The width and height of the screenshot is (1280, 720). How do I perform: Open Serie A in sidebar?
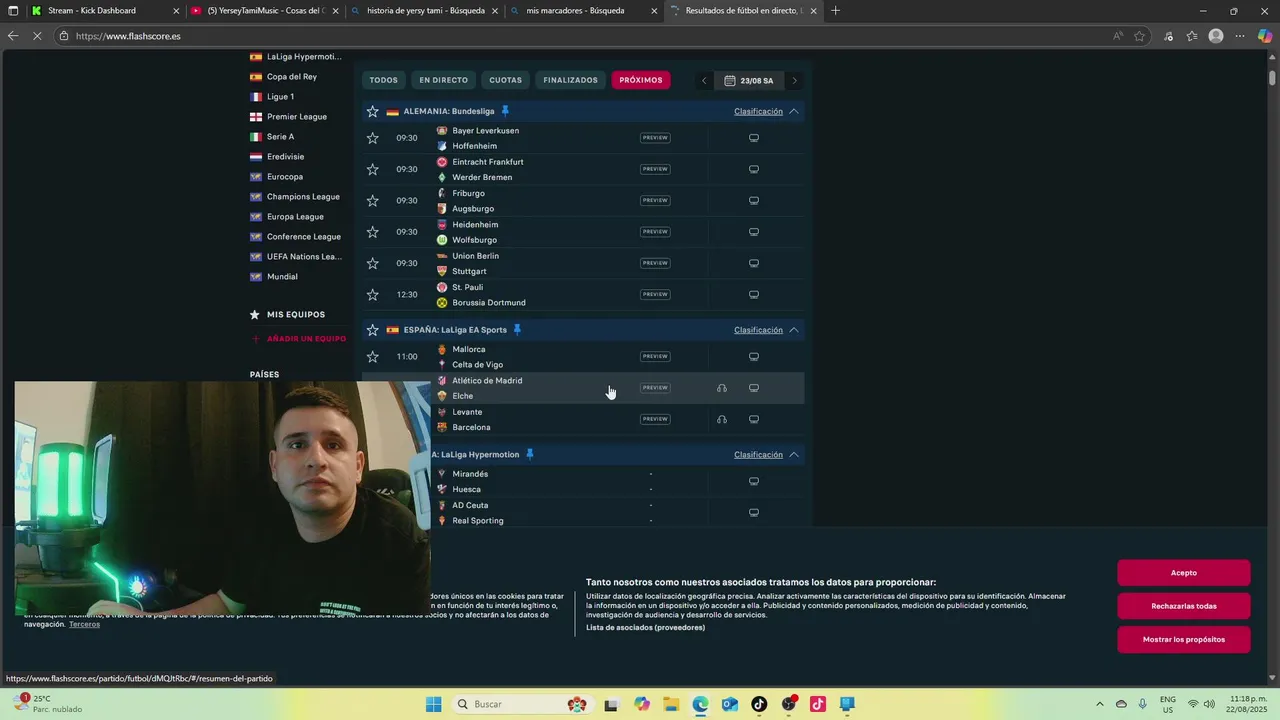pyautogui.click(x=280, y=137)
